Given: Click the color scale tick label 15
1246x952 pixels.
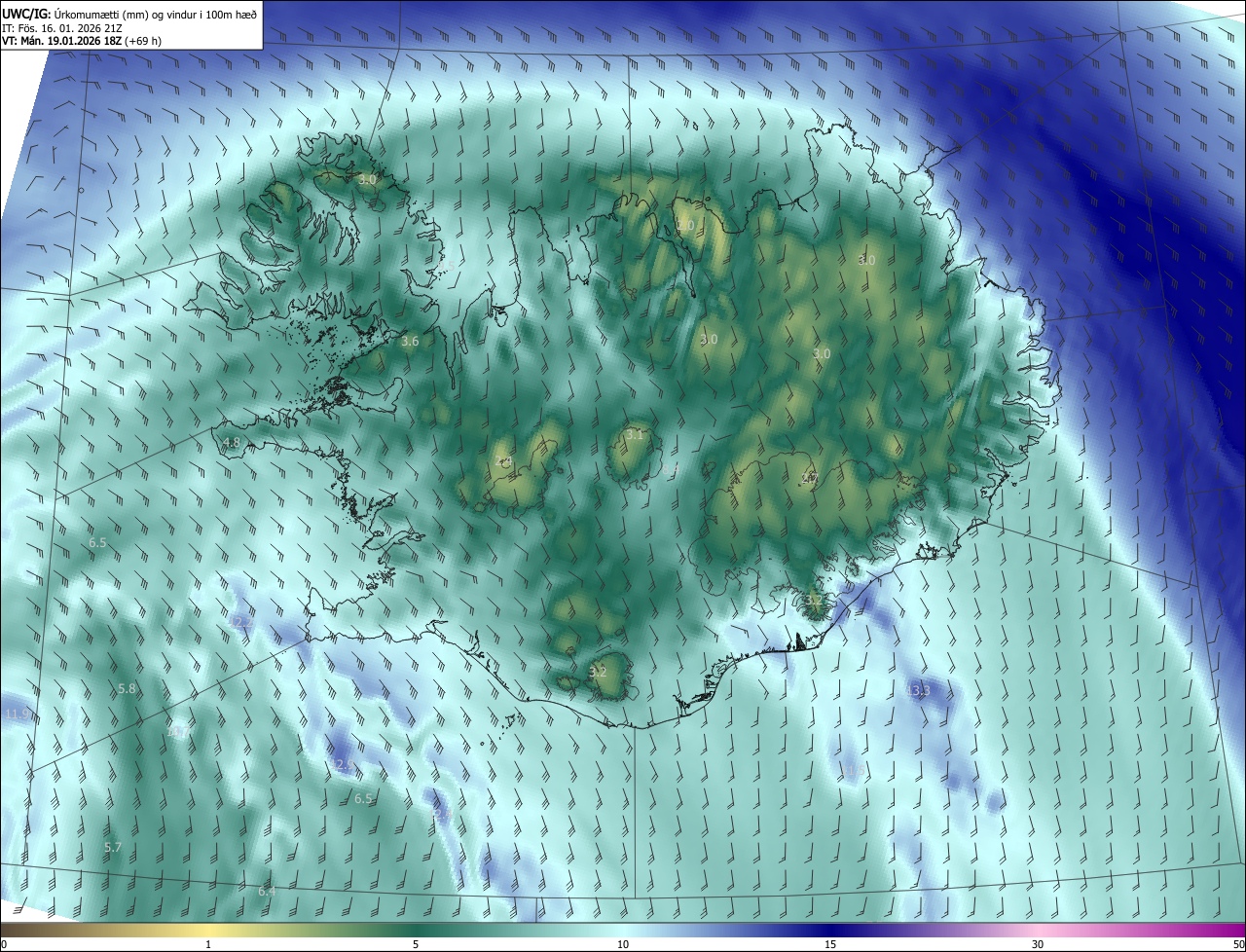Looking at the screenshot, I should tap(830, 944).
